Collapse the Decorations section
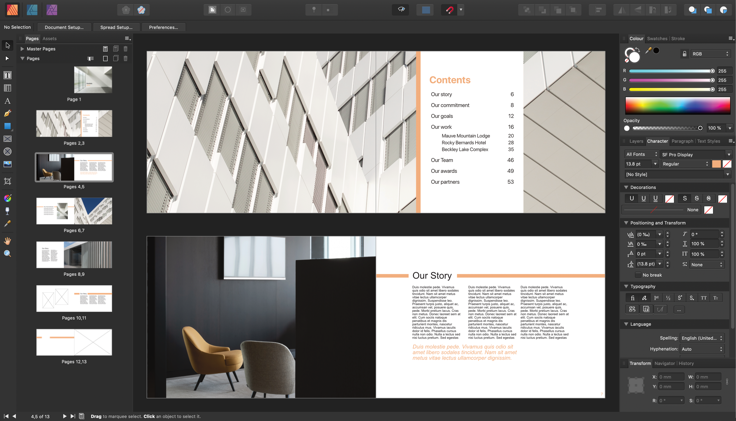Image resolution: width=736 pixels, height=421 pixels. 626,187
